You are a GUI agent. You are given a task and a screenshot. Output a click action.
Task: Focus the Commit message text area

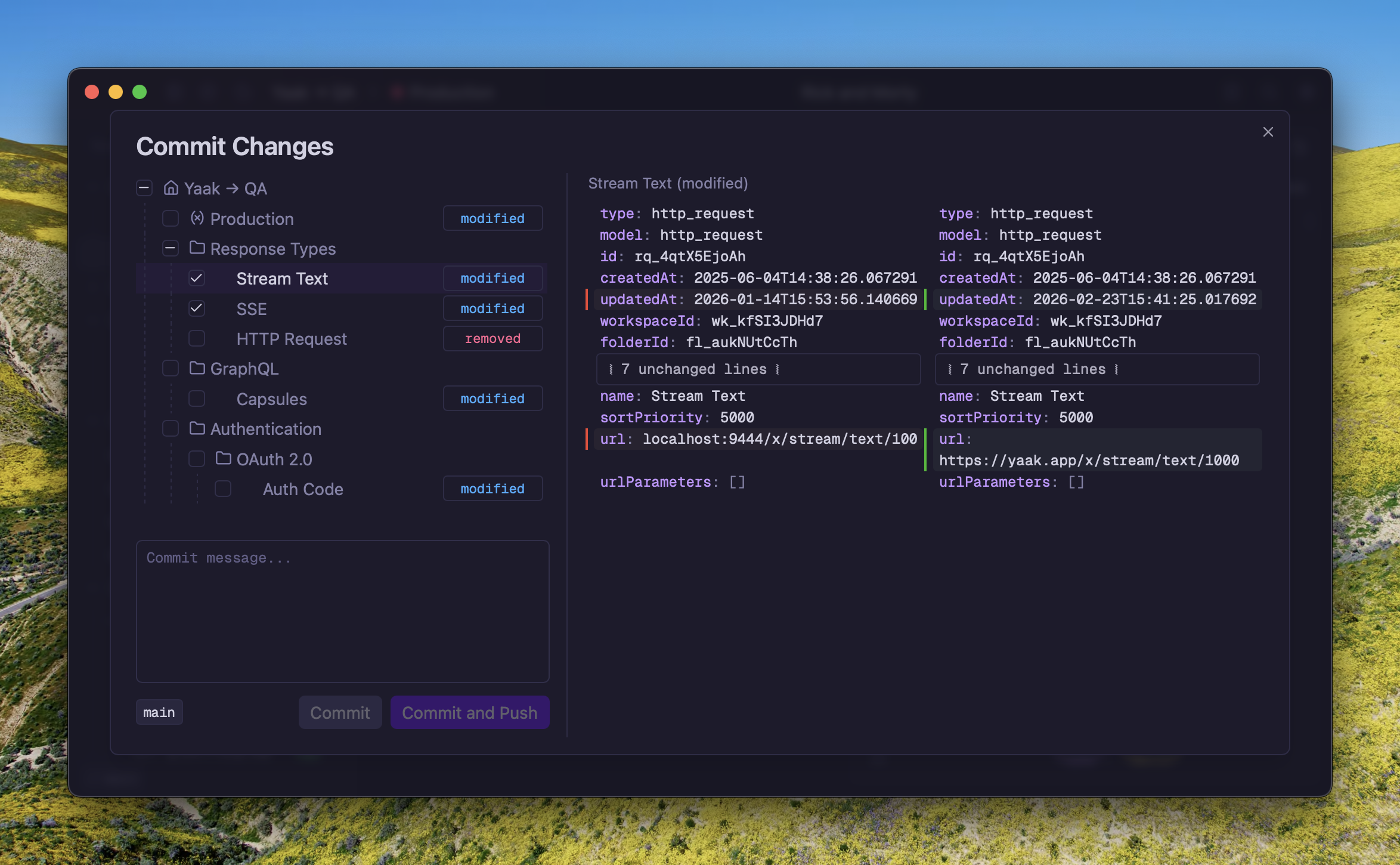(x=342, y=611)
